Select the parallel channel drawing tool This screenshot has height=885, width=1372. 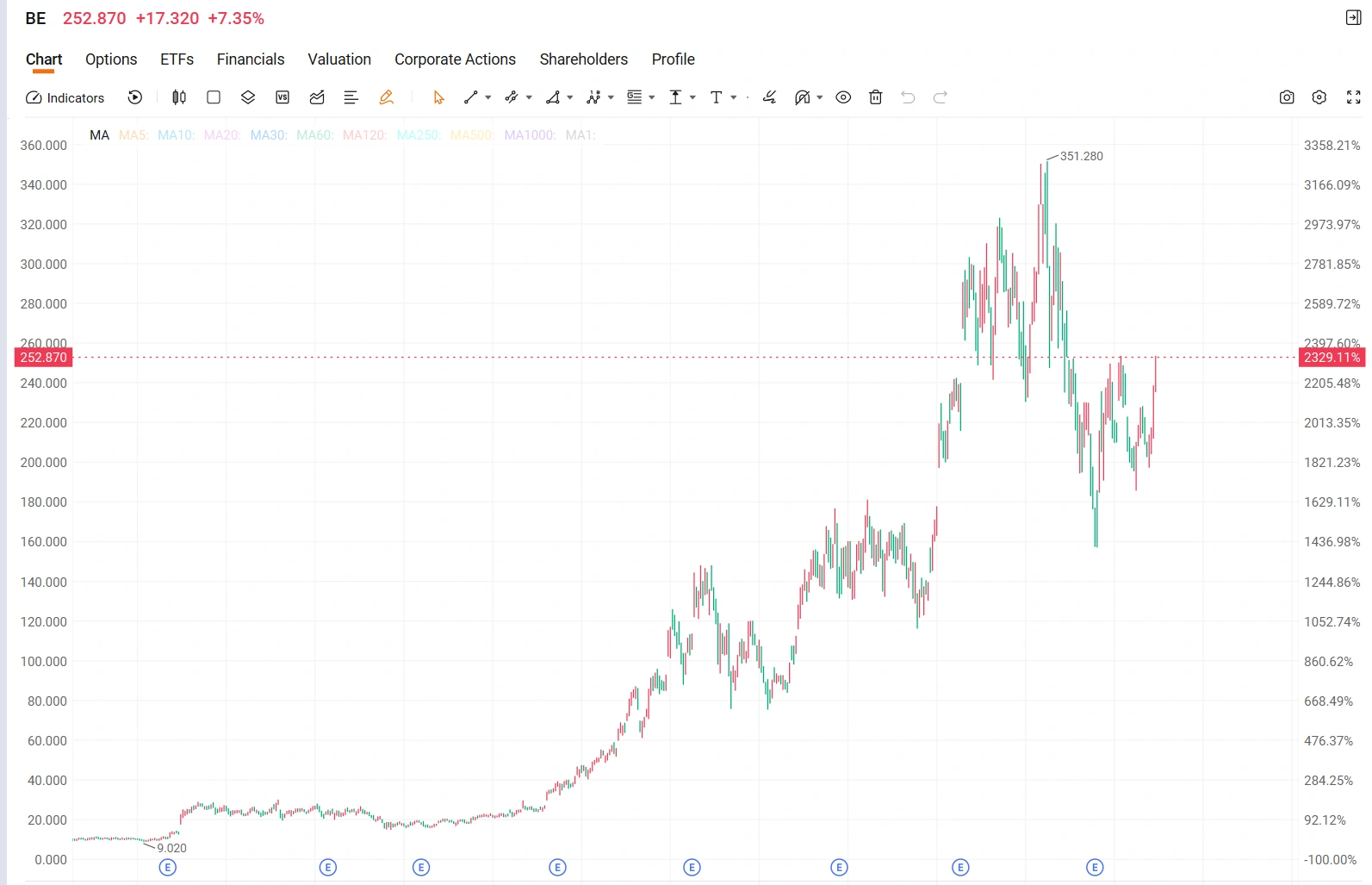click(511, 97)
